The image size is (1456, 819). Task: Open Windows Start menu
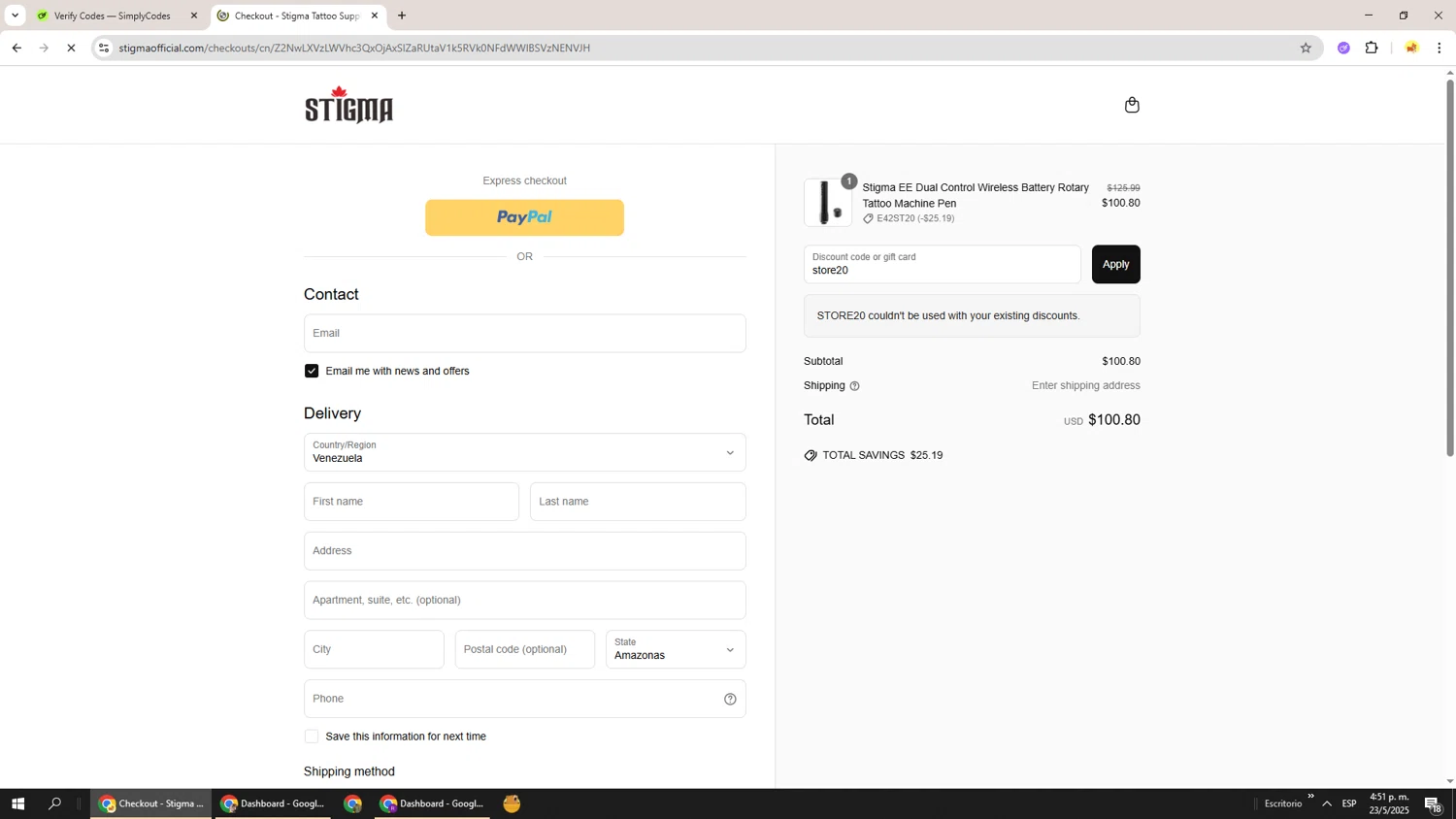pos(17,803)
